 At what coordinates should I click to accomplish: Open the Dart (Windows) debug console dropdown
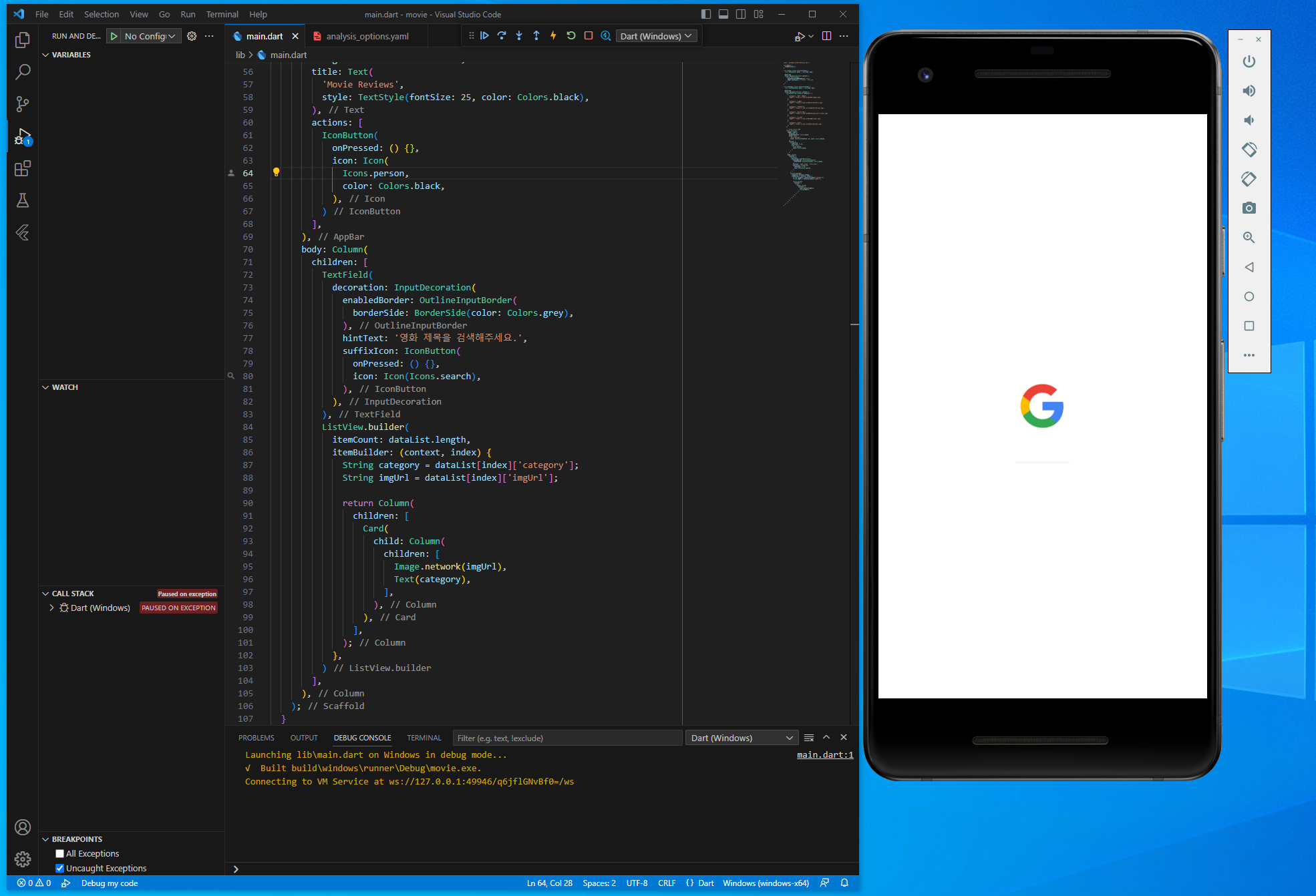[742, 738]
